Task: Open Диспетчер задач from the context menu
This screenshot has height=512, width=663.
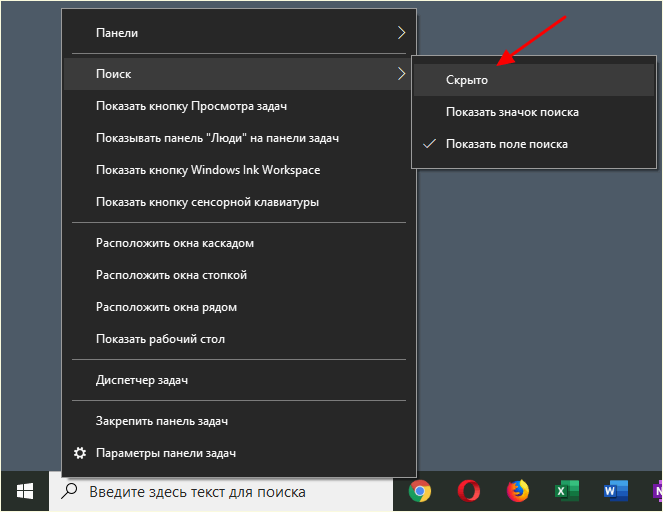Action: (239, 380)
